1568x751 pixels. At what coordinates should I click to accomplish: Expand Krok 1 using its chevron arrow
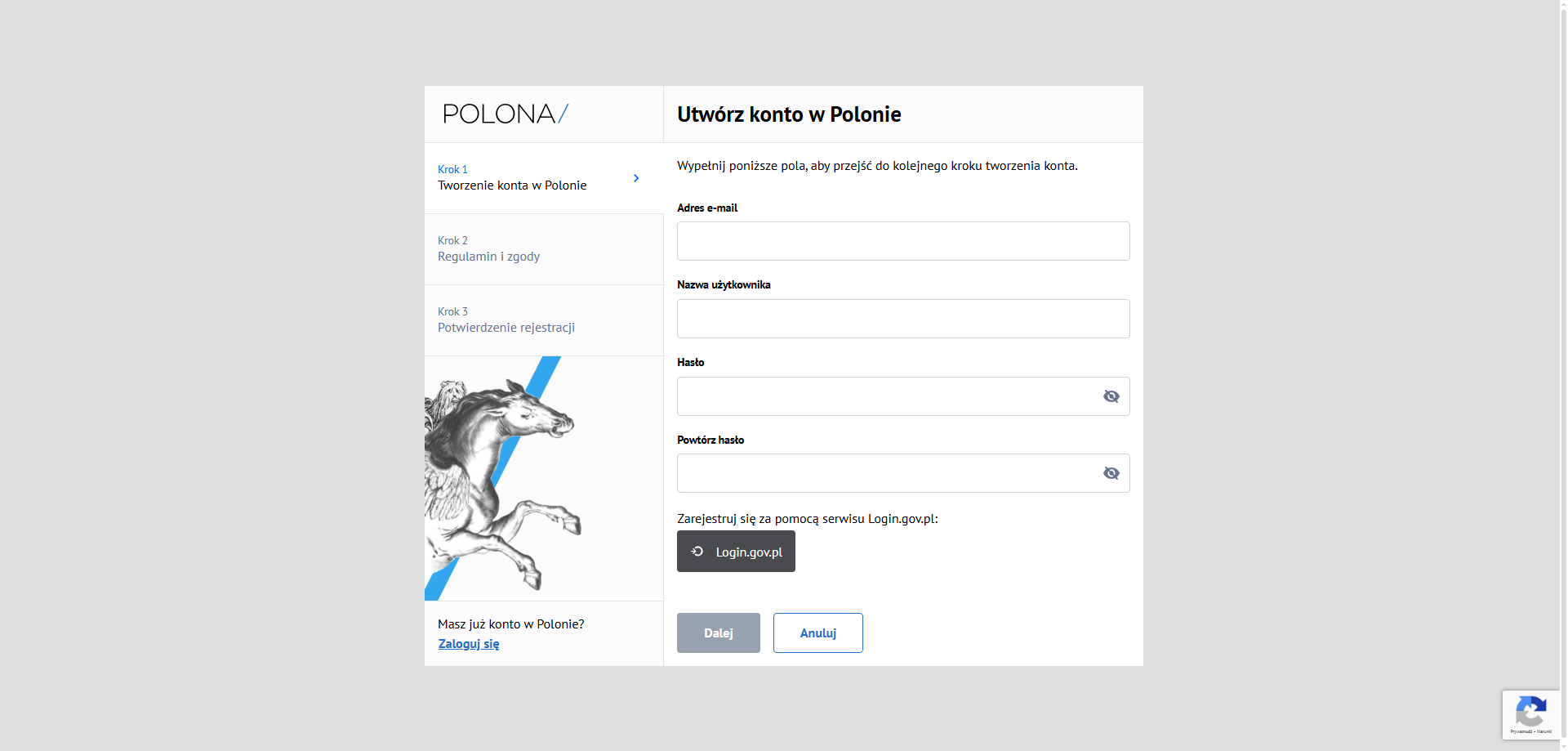(x=636, y=178)
